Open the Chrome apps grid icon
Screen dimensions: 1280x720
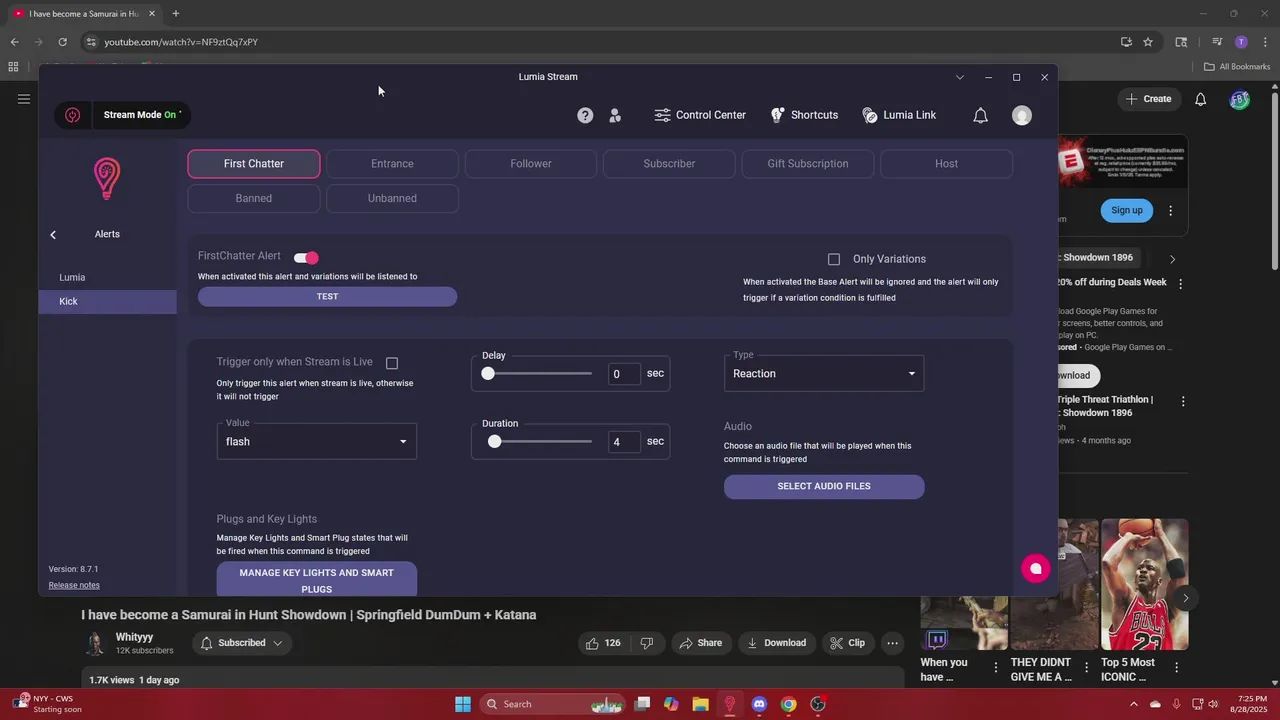coord(13,67)
